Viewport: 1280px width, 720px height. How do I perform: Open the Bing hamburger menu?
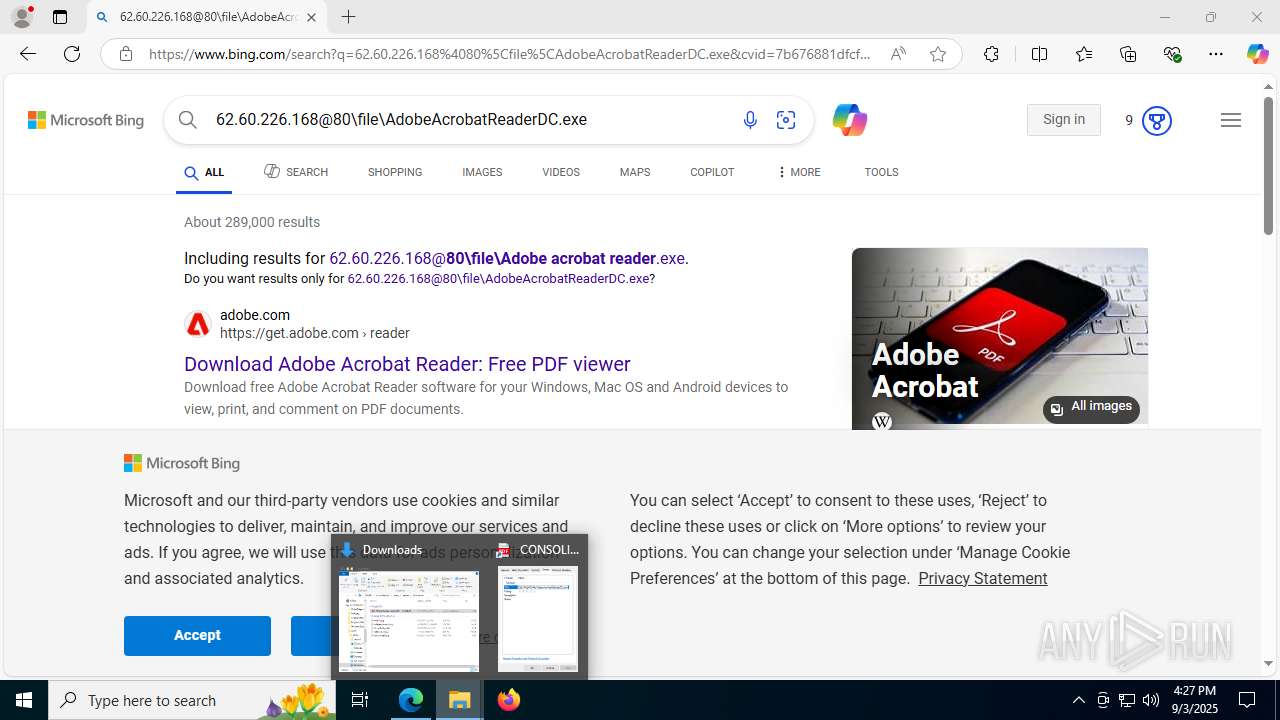pos(1231,120)
